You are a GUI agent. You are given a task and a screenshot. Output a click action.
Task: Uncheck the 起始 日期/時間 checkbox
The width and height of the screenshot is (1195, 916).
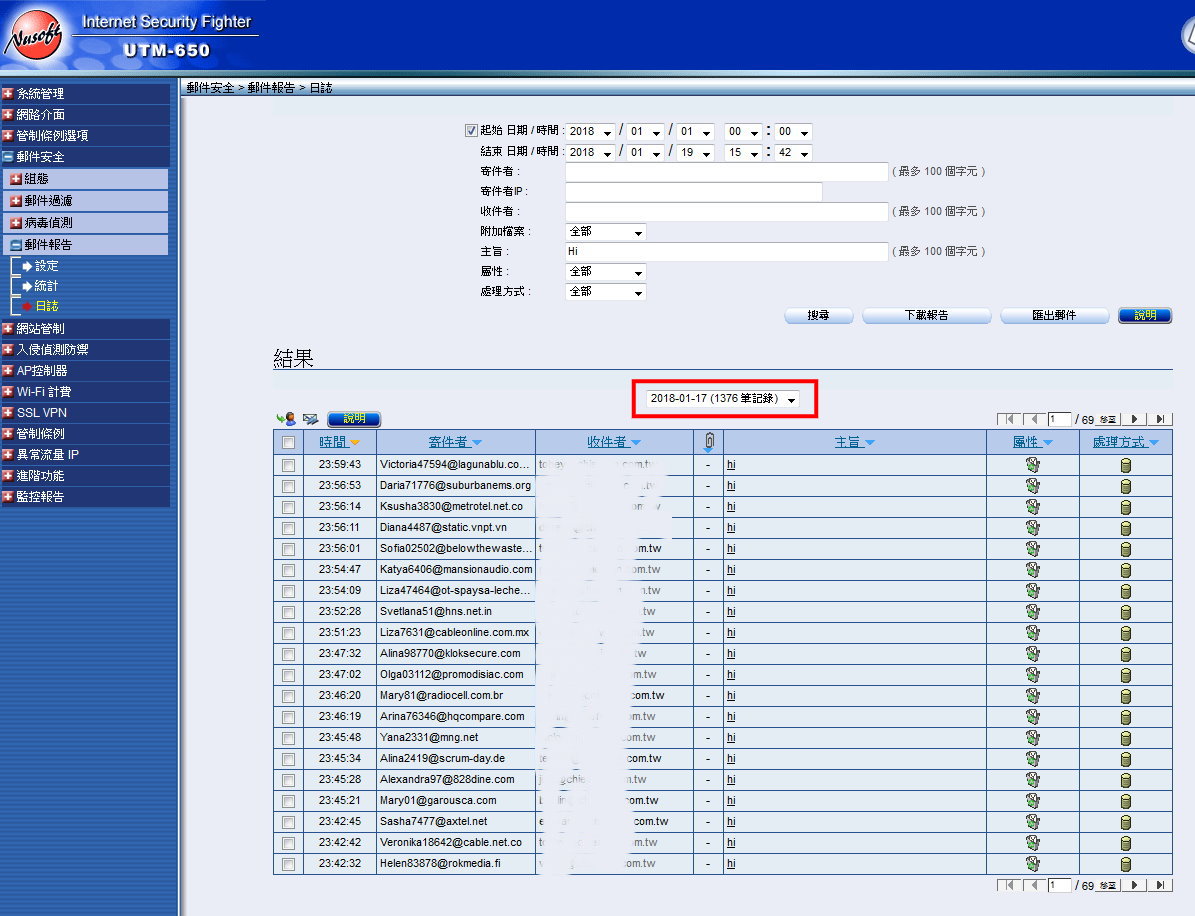pyautogui.click(x=471, y=131)
